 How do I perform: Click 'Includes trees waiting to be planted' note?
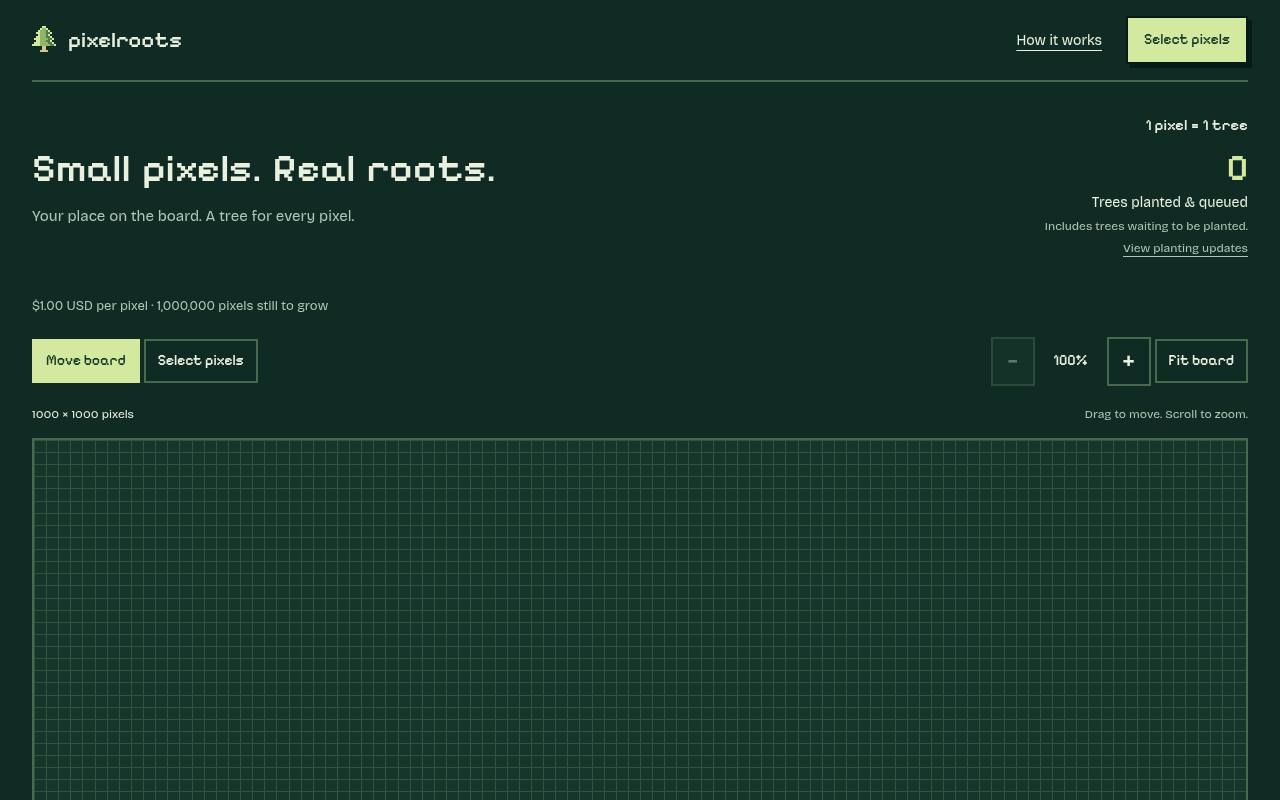click(x=1146, y=226)
